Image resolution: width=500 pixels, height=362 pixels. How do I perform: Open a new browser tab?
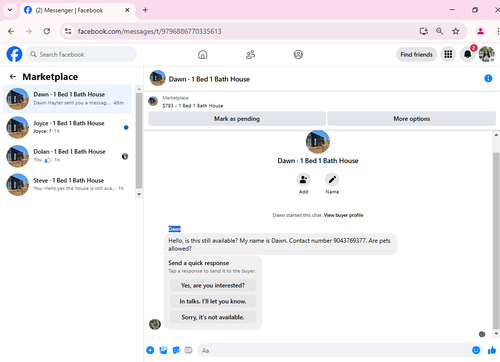pyautogui.click(x=145, y=10)
